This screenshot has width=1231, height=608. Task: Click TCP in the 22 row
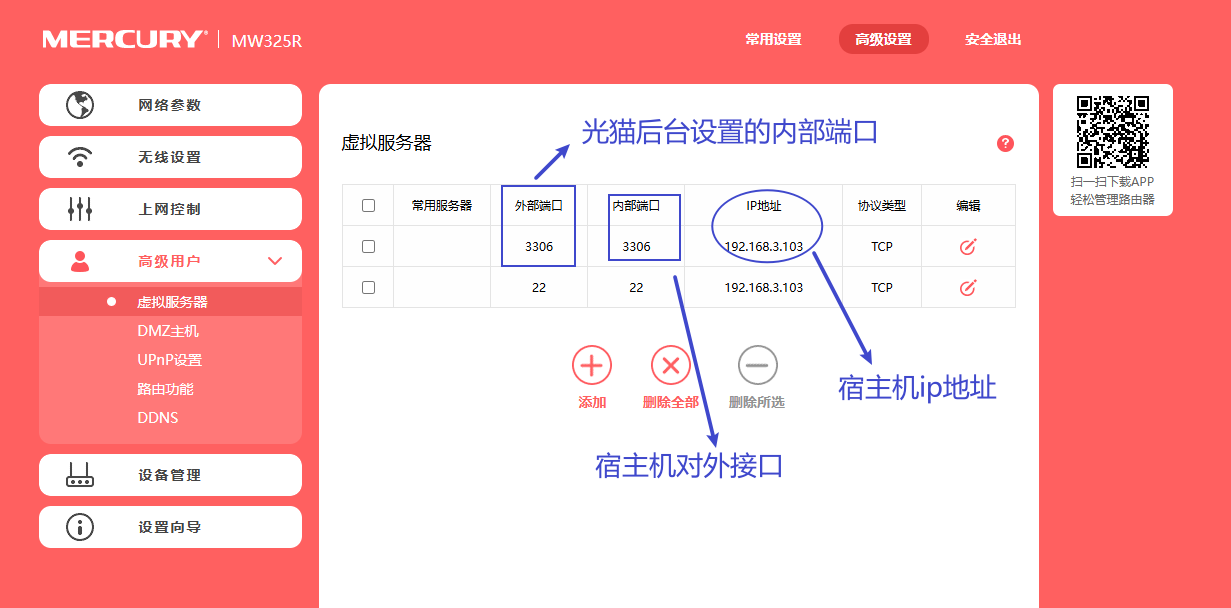tap(881, 287)
